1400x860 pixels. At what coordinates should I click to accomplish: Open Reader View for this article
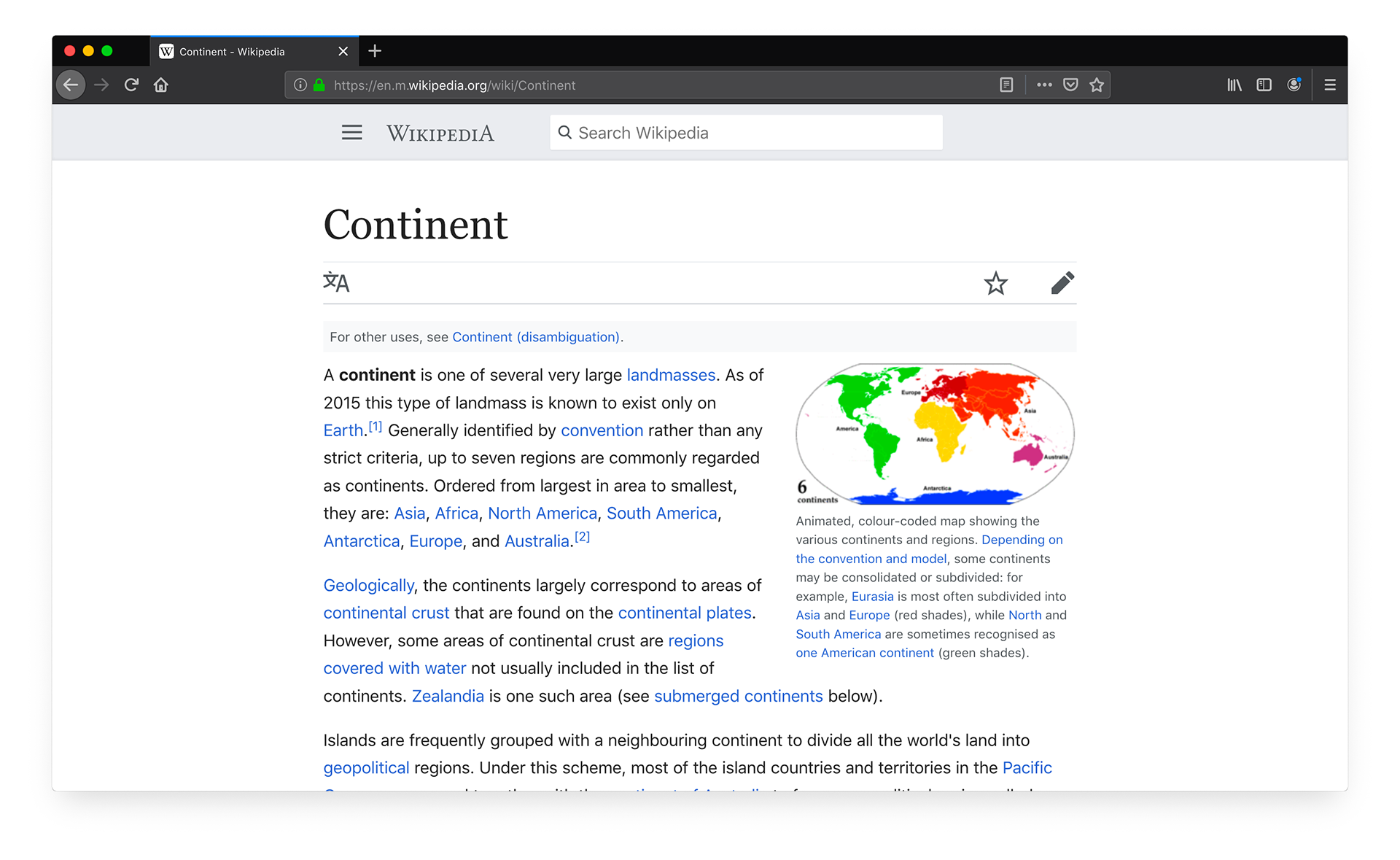pos(1006,85)
